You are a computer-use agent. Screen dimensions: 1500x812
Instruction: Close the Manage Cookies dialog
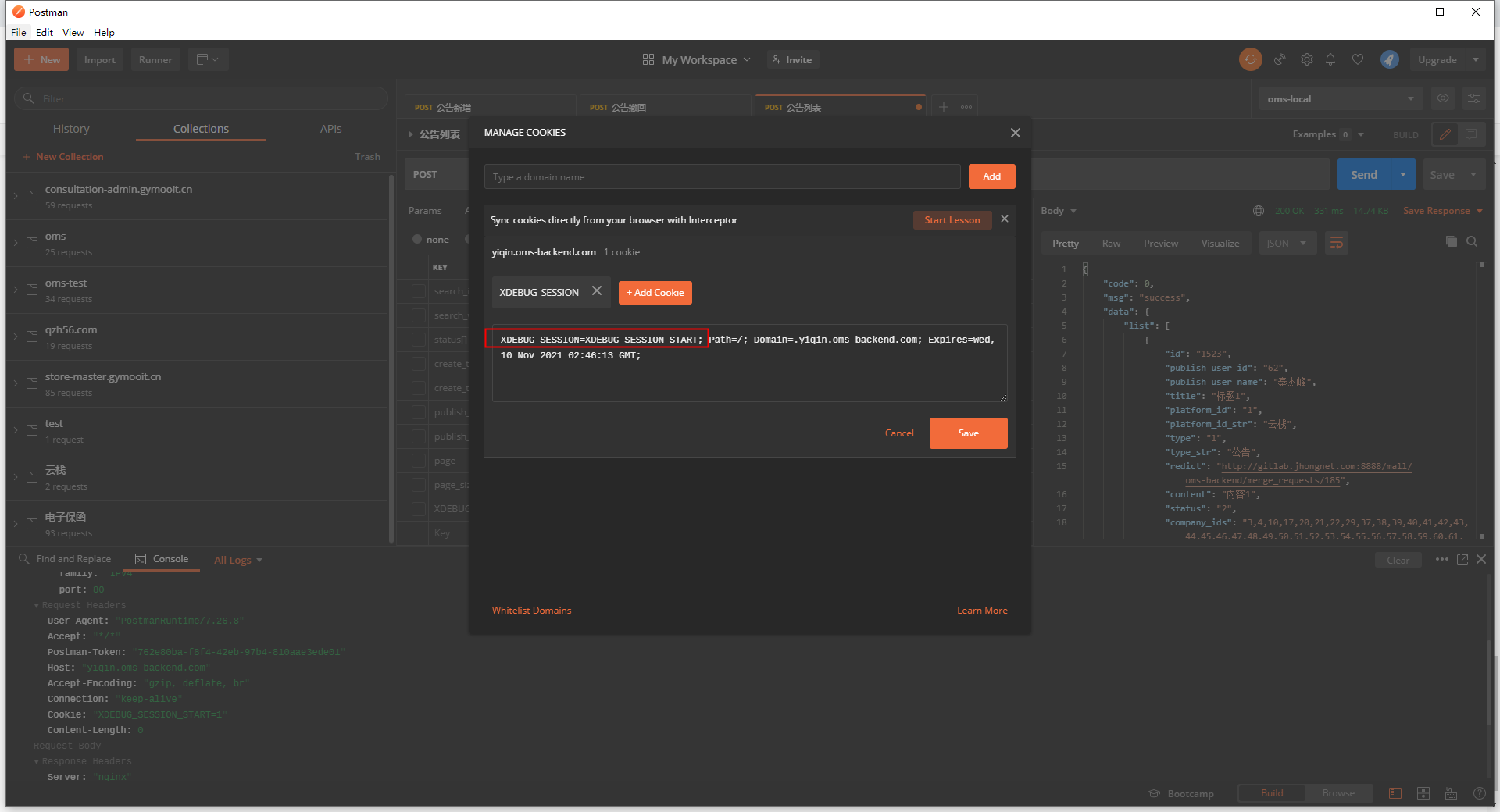point(1015,133)
